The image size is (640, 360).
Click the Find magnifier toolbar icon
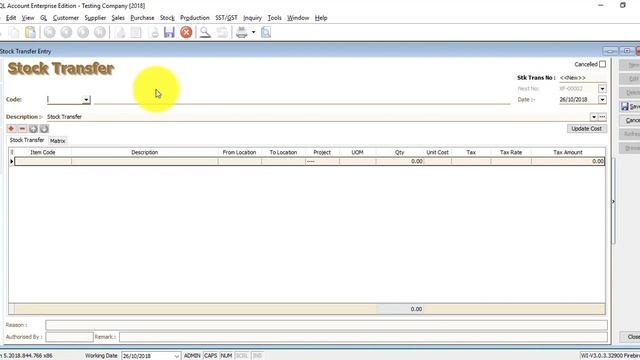tap(205, 32)
